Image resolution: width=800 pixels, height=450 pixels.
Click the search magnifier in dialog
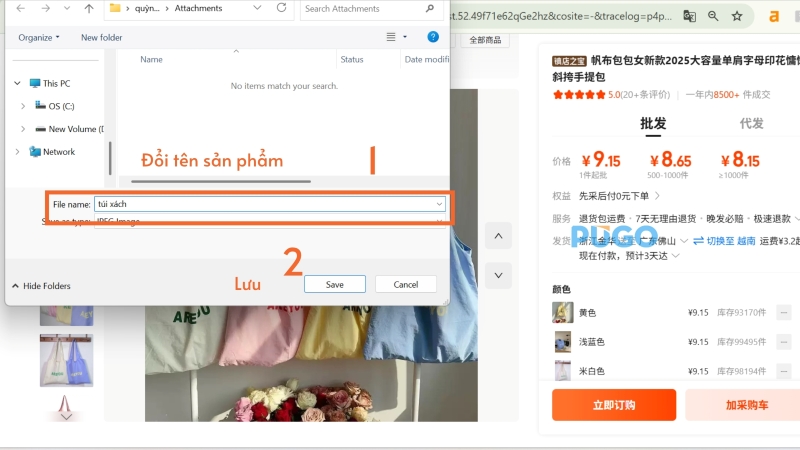(x=430, y=8)
